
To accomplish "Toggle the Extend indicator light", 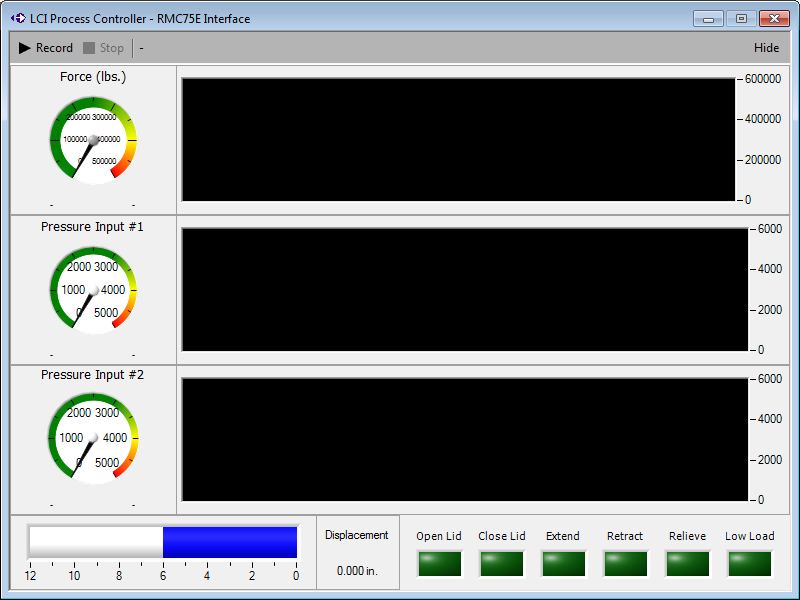I will [x=563, y=563].
